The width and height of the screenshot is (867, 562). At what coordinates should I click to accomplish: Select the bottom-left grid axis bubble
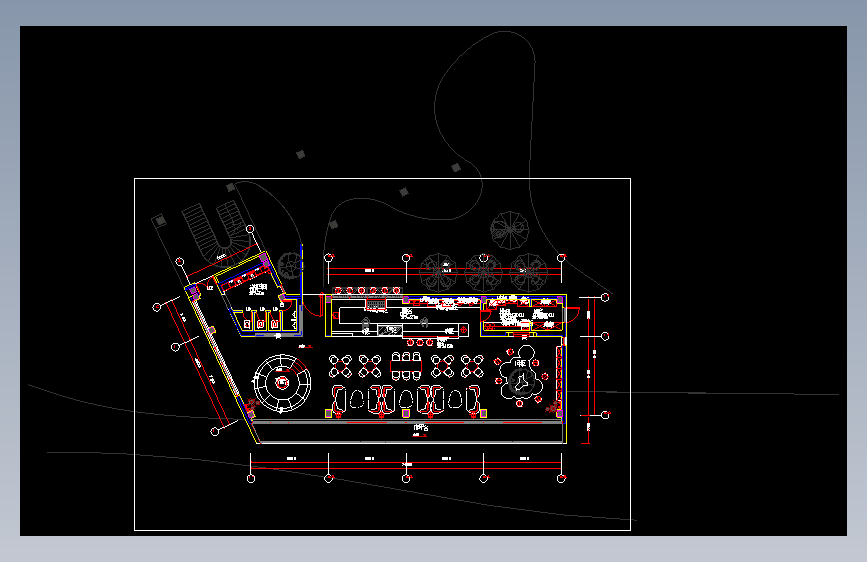pyautogui.click(x=251, y=478)
